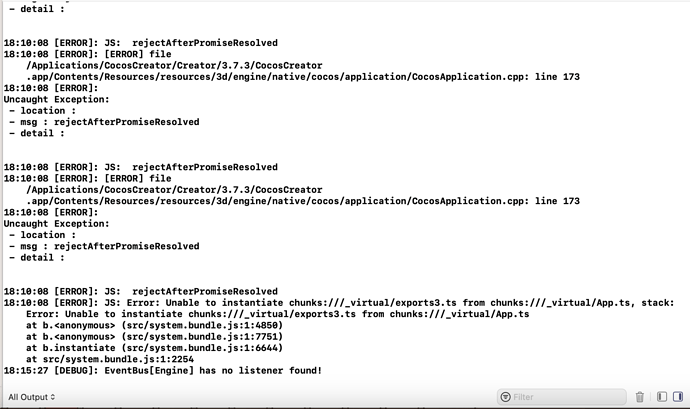Image resolution: width=690 pixels, height=409 pixels.
Task: Click the topmost '- detail :' line
Action: point(37,9)
